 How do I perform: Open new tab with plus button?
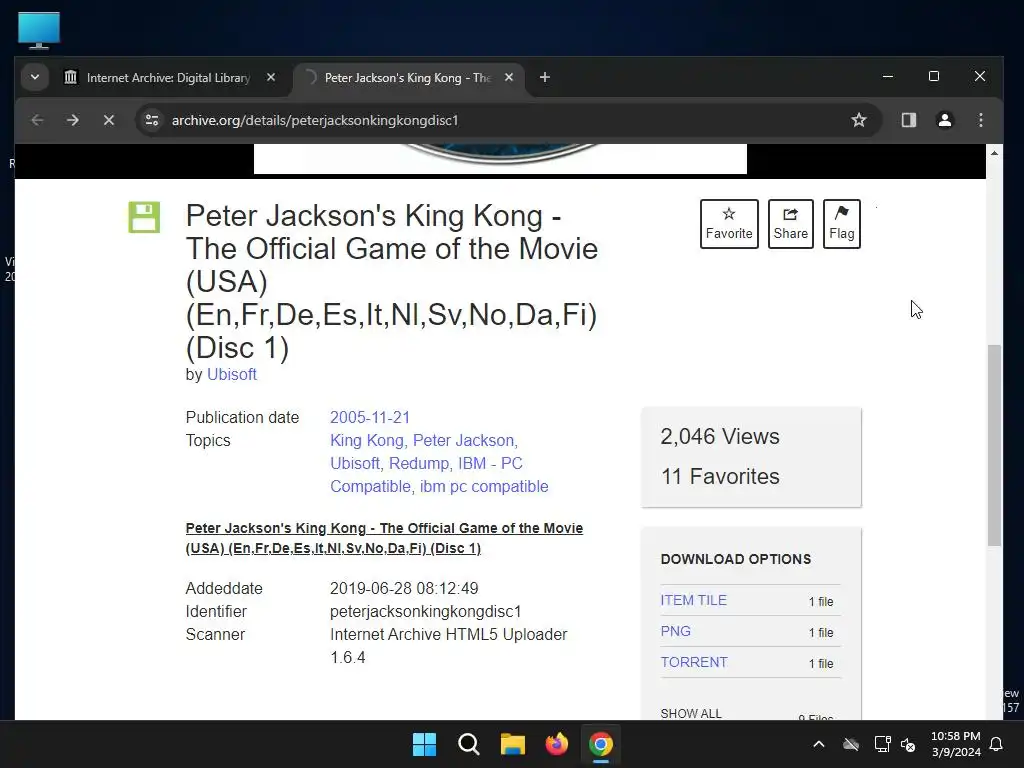(x=545, y=78)
